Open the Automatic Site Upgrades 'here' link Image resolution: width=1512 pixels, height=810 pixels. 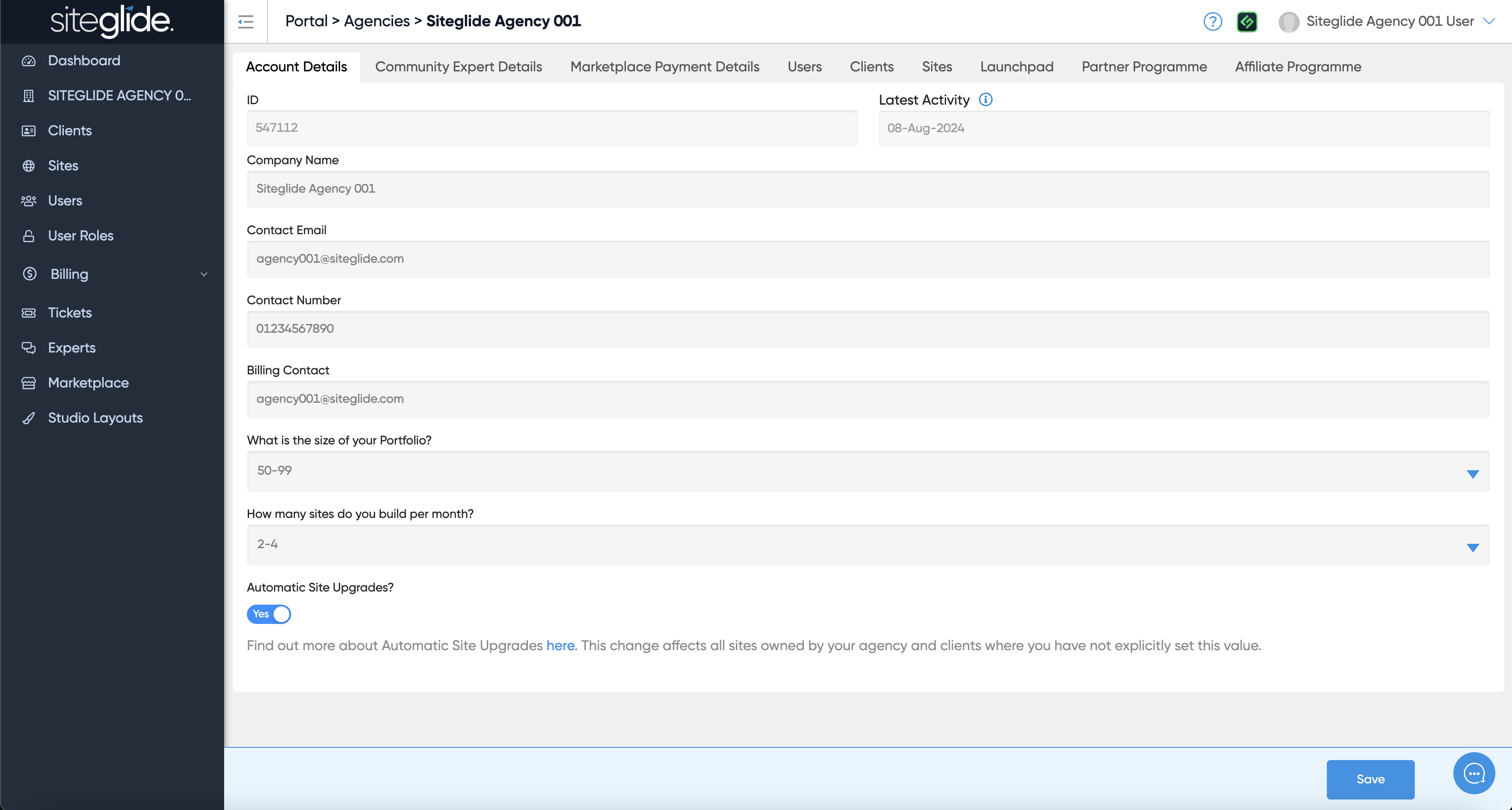(560, 646)
